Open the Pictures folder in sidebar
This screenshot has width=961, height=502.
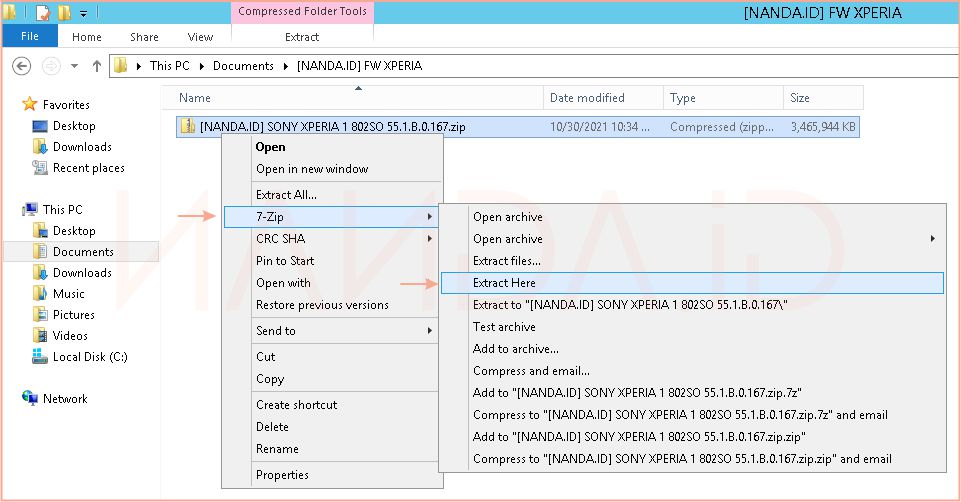click(x=73, y=315)
